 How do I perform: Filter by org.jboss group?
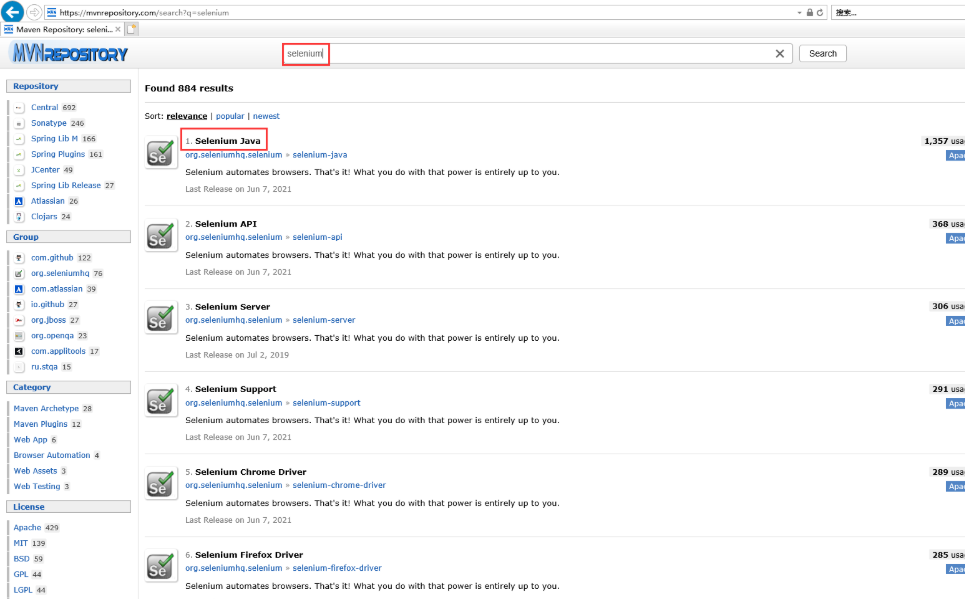(x=49, y=320)
